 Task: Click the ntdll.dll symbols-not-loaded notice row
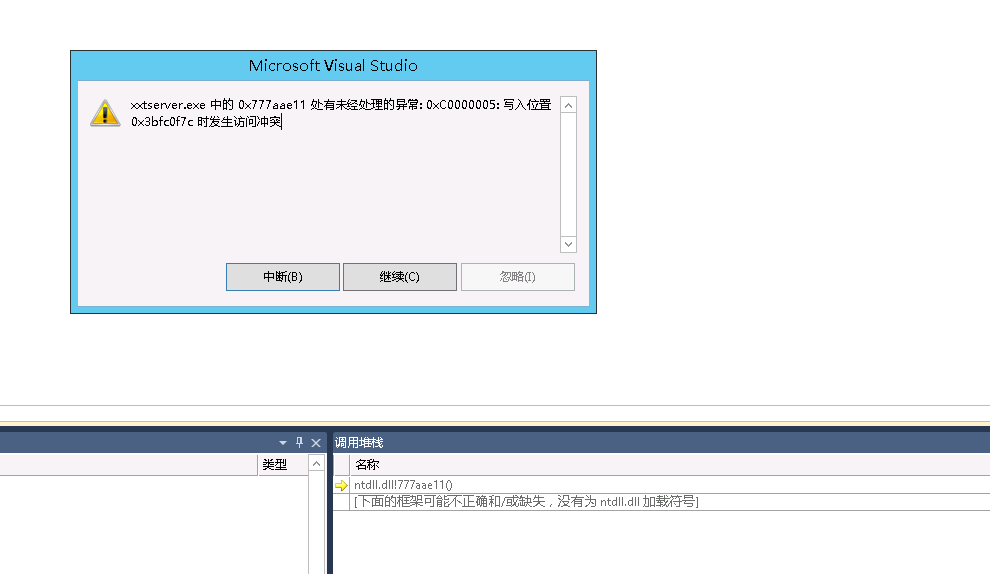pyautogui.click(x=661, y=502)
